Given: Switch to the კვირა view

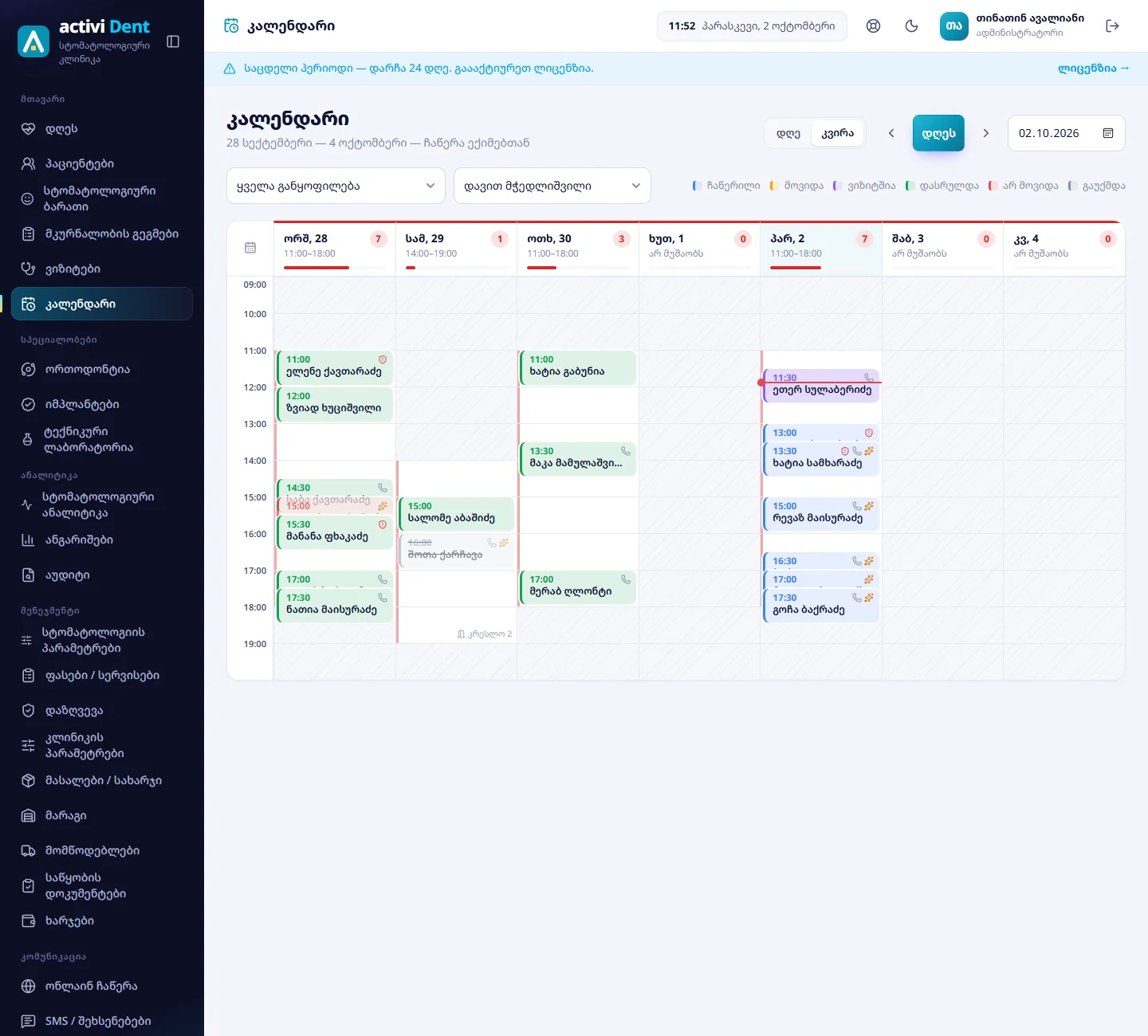Looking at the screenshot, I should pos(838,133).
